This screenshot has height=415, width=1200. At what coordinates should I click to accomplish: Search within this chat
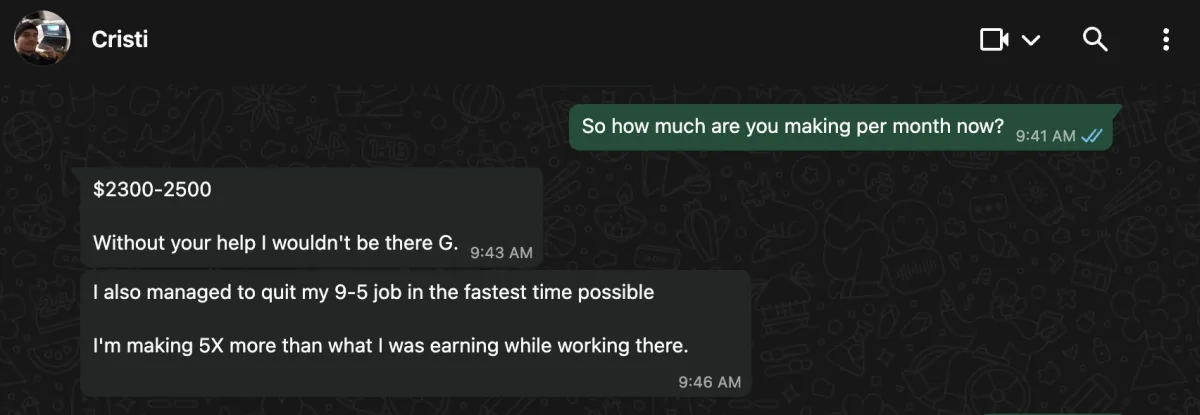tap(1096, 39)
